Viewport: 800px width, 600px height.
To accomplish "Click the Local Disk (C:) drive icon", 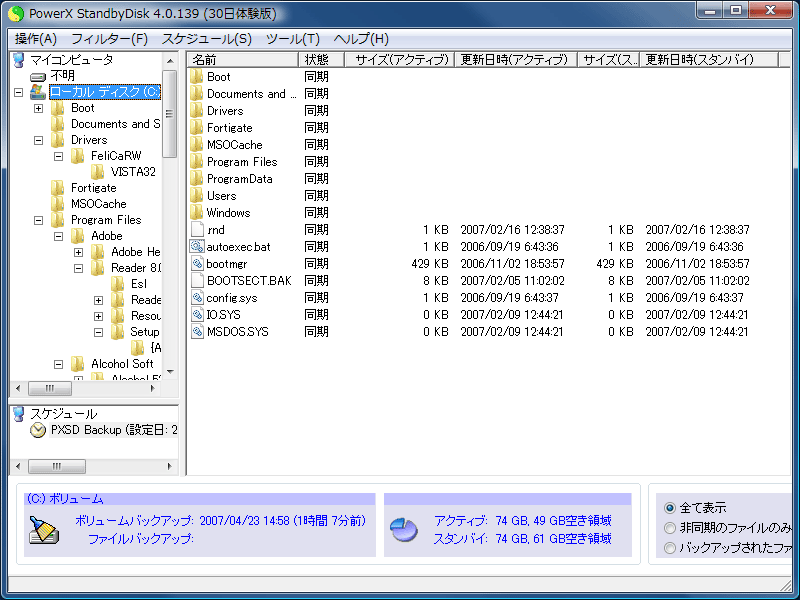I will click(x=38, y=92).
